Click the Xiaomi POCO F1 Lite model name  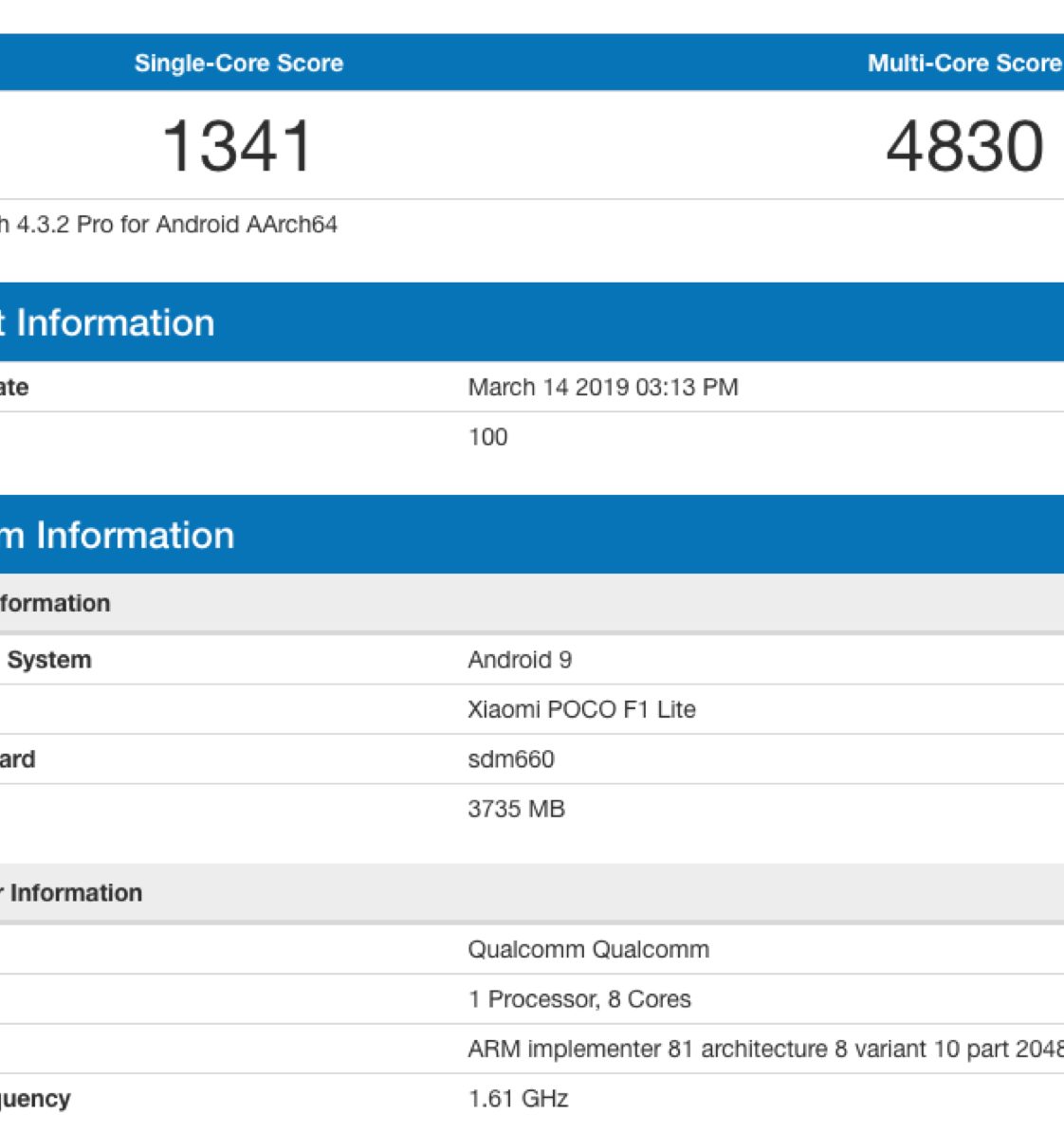(x=581, y=709)
